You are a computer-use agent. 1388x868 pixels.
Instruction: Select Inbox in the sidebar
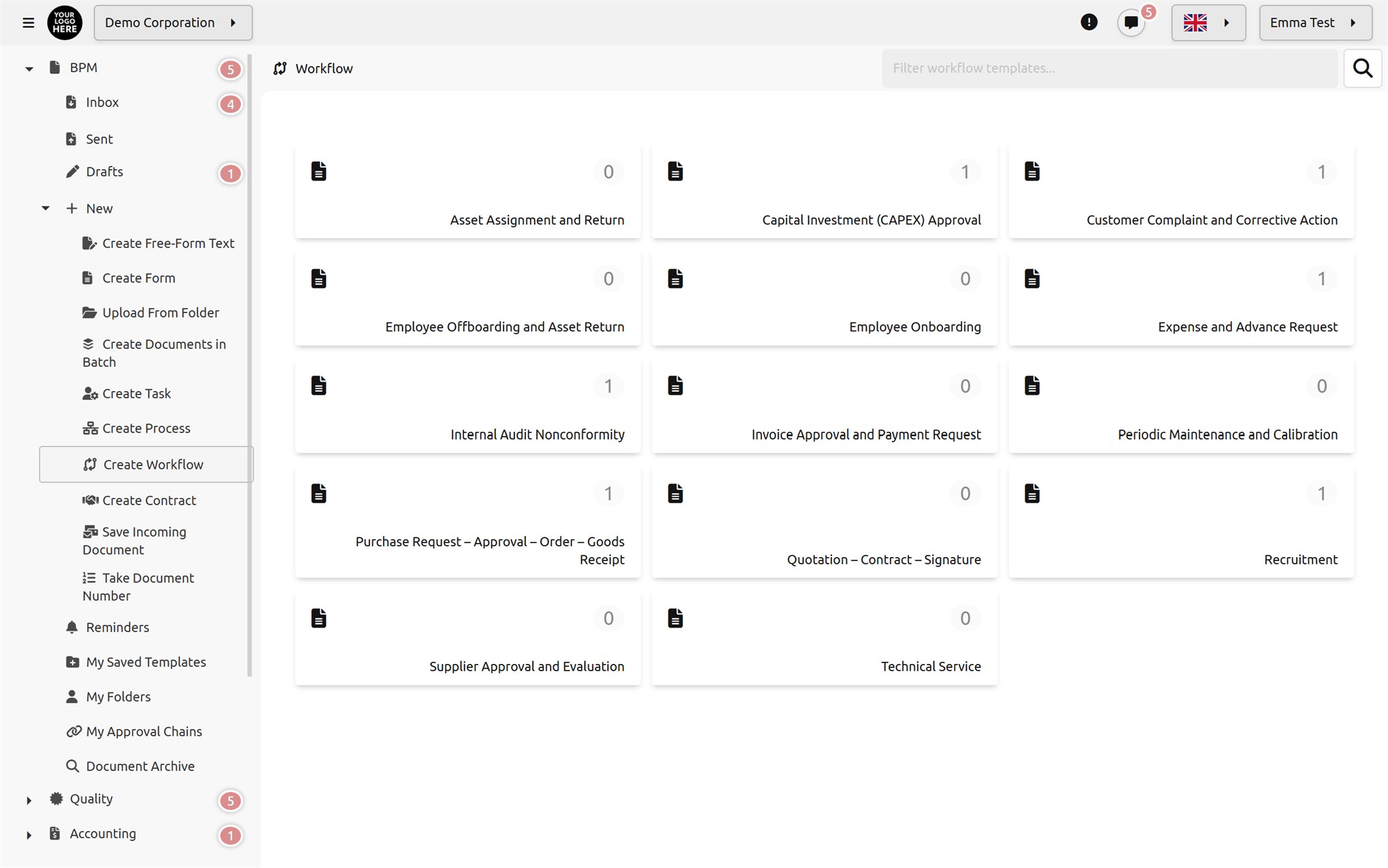coord(102,103)
